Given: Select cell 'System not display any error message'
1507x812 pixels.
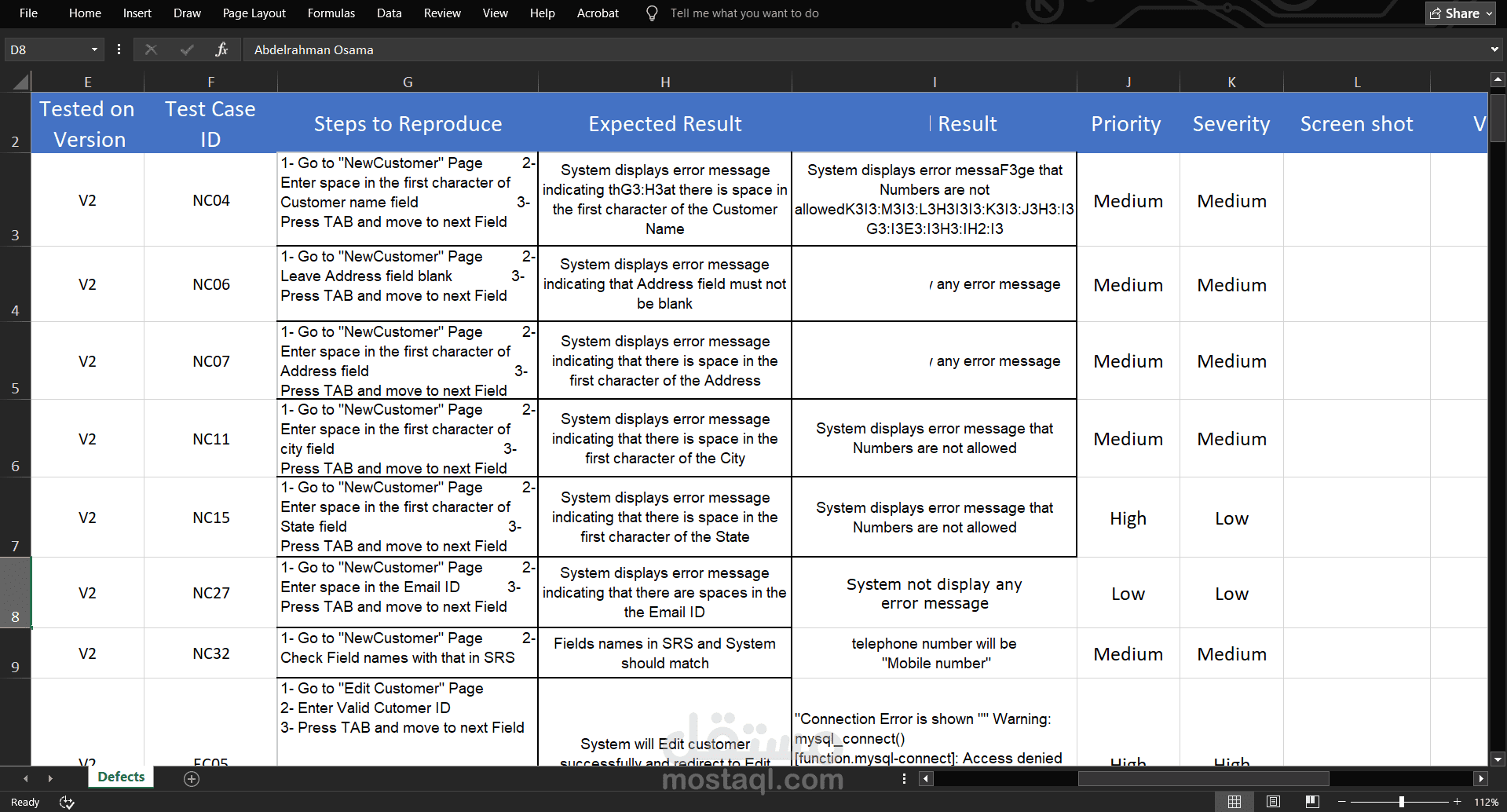Looking at the screenshot, I should pyautogui.click(x=935, y=594).
